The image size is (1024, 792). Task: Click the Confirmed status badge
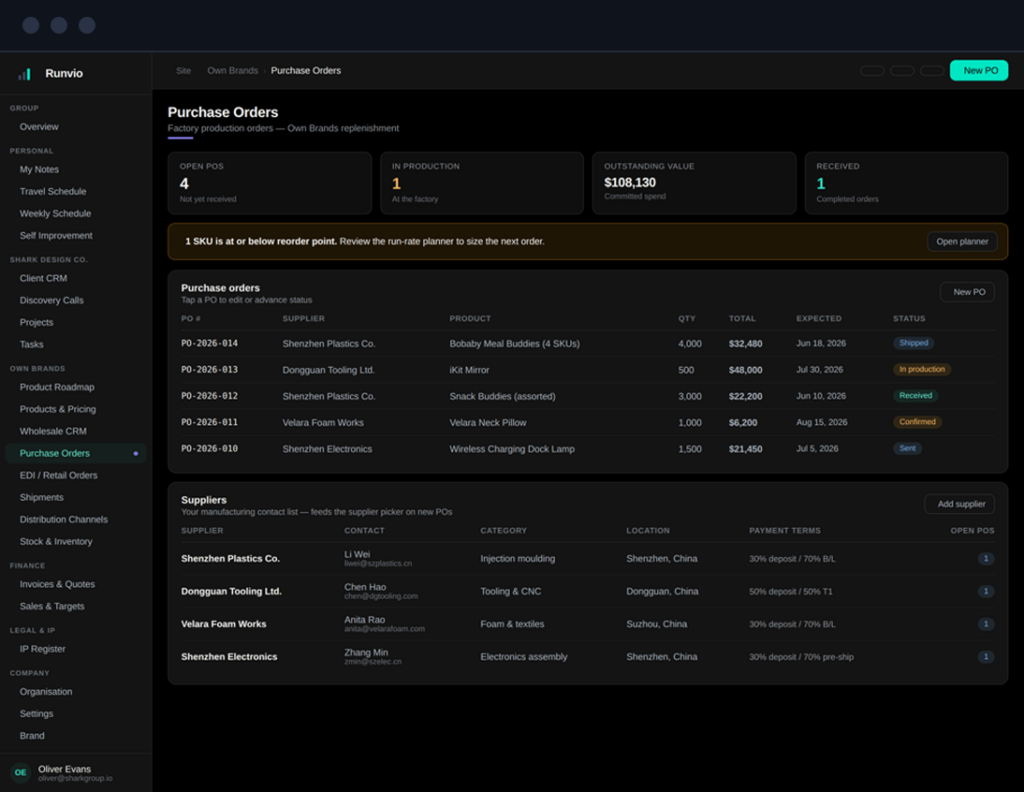[917, 422]
